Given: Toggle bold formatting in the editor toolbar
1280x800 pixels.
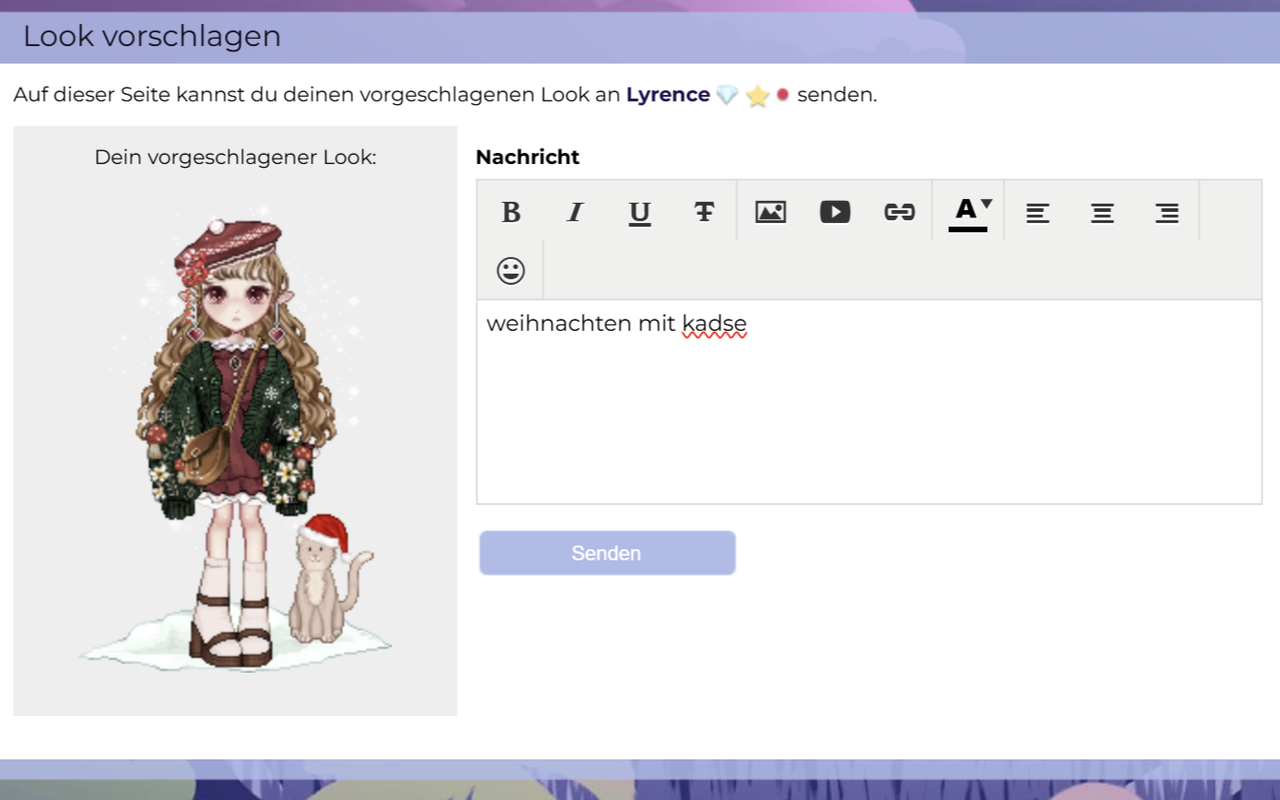Looking at the screenshot, I should click(x=511, y=212).
